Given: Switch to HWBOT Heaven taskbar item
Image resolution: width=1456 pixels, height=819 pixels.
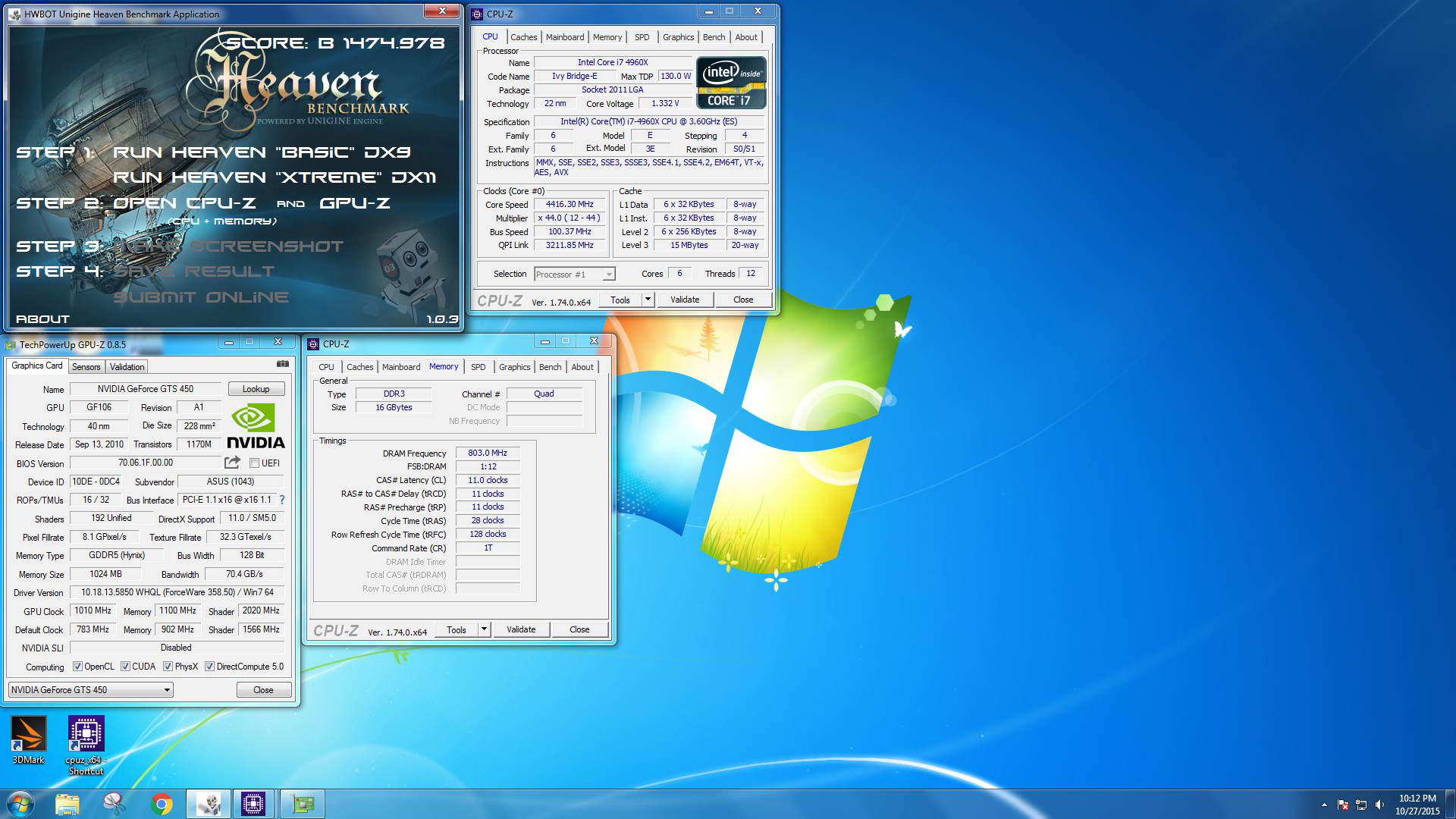Looking at the screenshot, I should pos(209,804).
